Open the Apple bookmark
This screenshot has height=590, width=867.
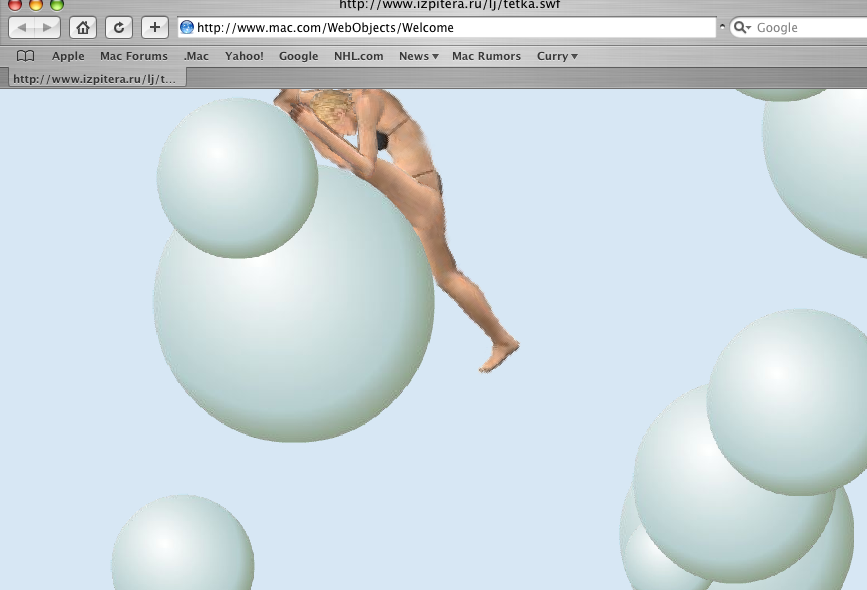pyautogui.click(x=68, y=56)
